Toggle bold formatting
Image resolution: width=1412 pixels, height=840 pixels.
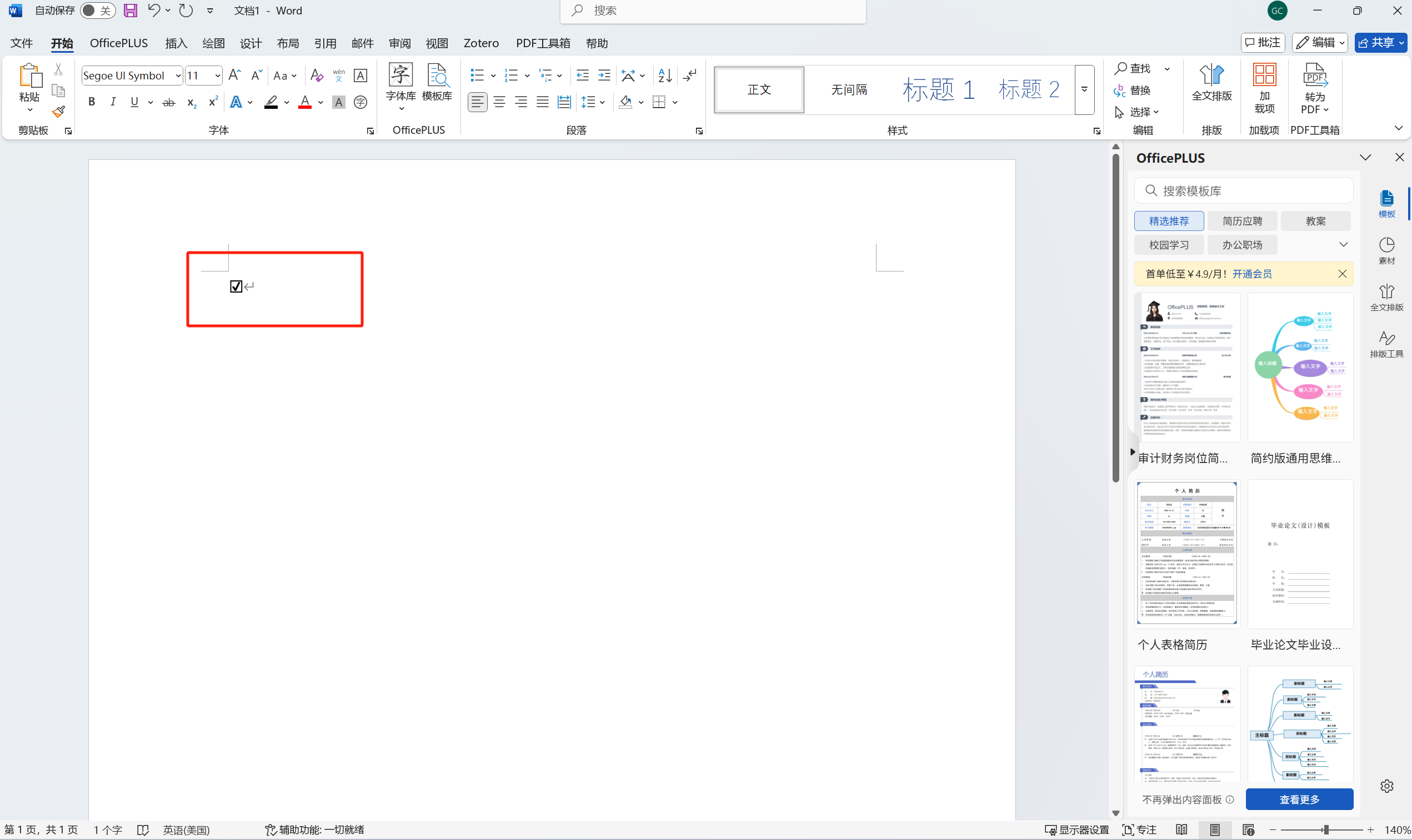coord(91,102)
